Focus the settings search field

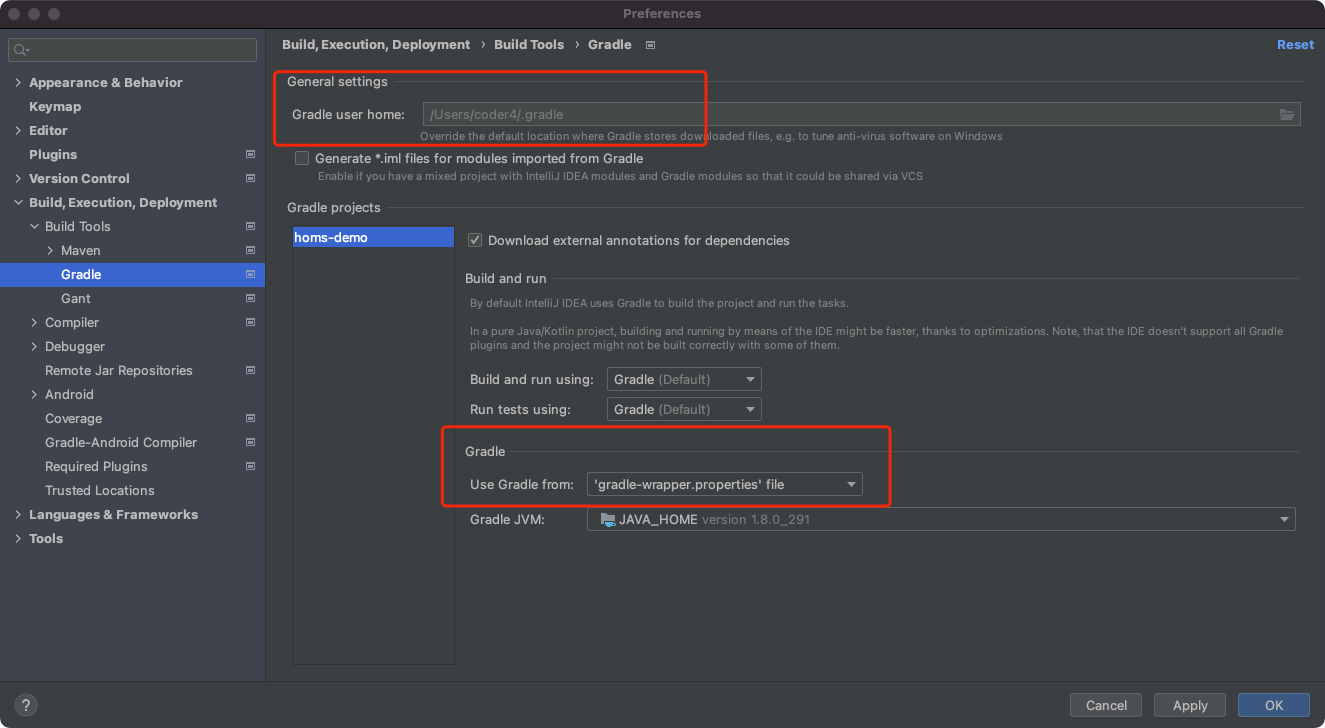[133, 50]
